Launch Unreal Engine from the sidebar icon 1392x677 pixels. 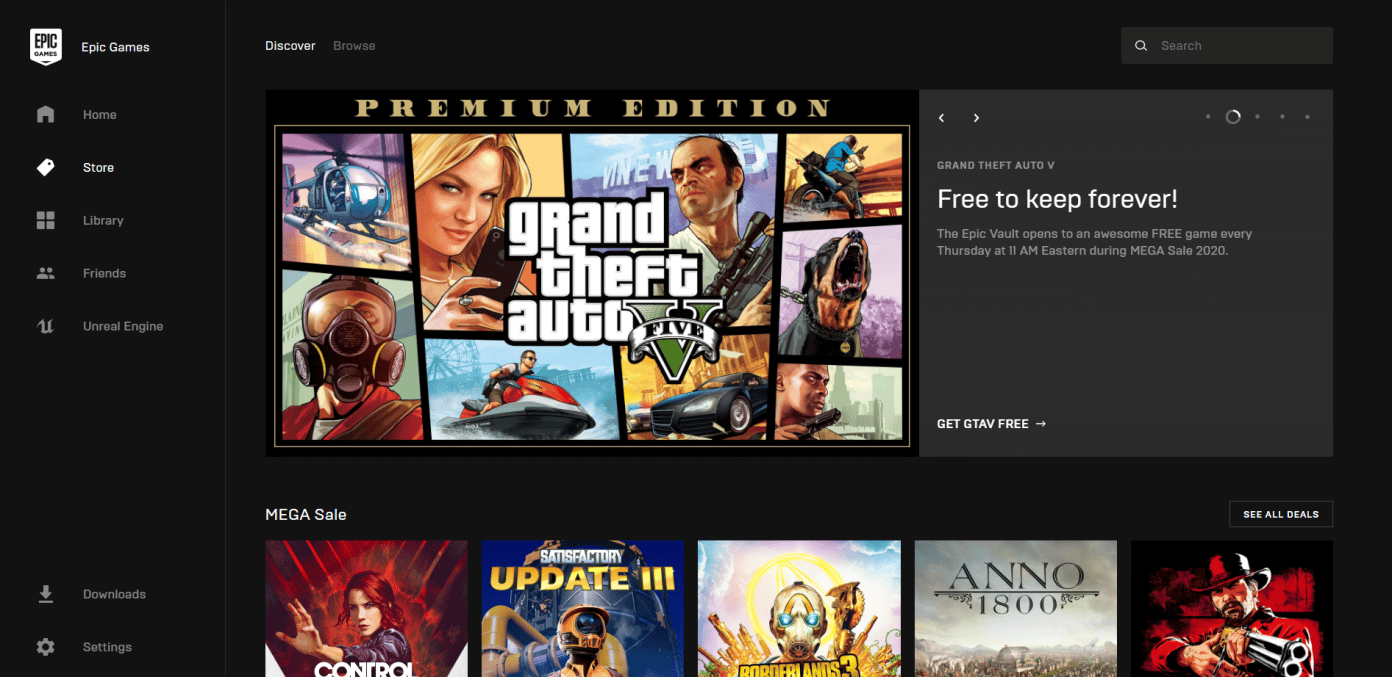pyautogui.click(x=45, y=325)
